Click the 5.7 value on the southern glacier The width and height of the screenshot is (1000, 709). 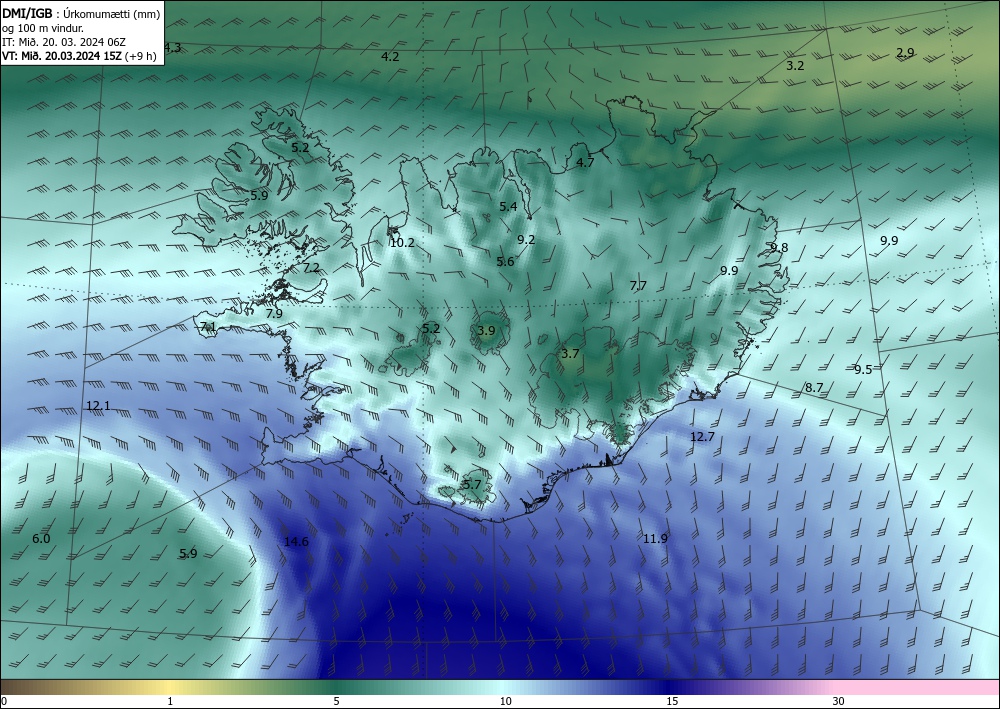click(x=472, y=485)
